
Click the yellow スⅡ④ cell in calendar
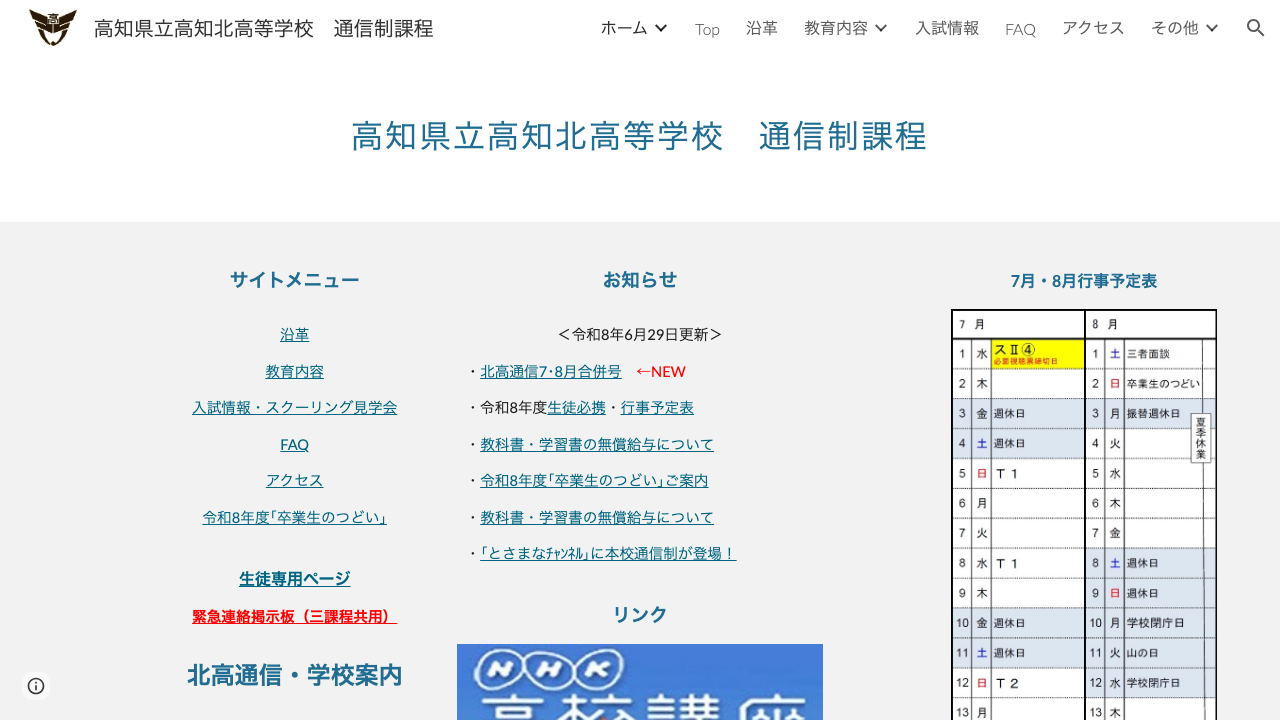click(x=1038, y=353)
